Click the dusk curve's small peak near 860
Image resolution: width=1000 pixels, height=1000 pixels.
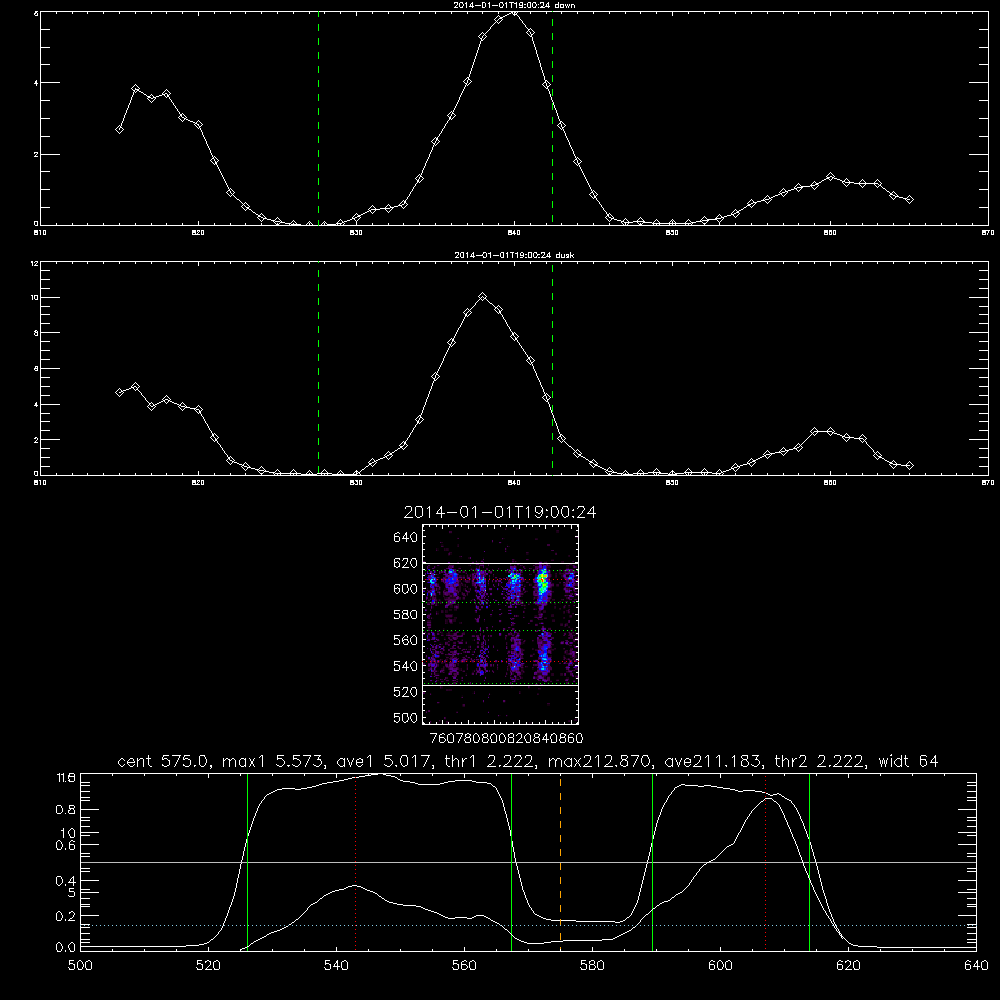coord(830,431)
